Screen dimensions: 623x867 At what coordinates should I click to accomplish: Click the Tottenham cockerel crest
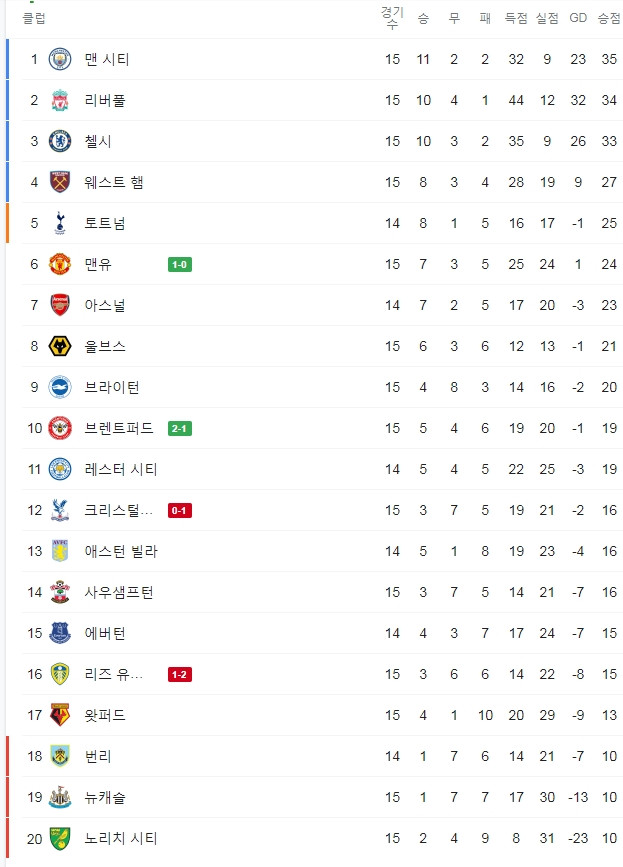click(x=60, y=223)
